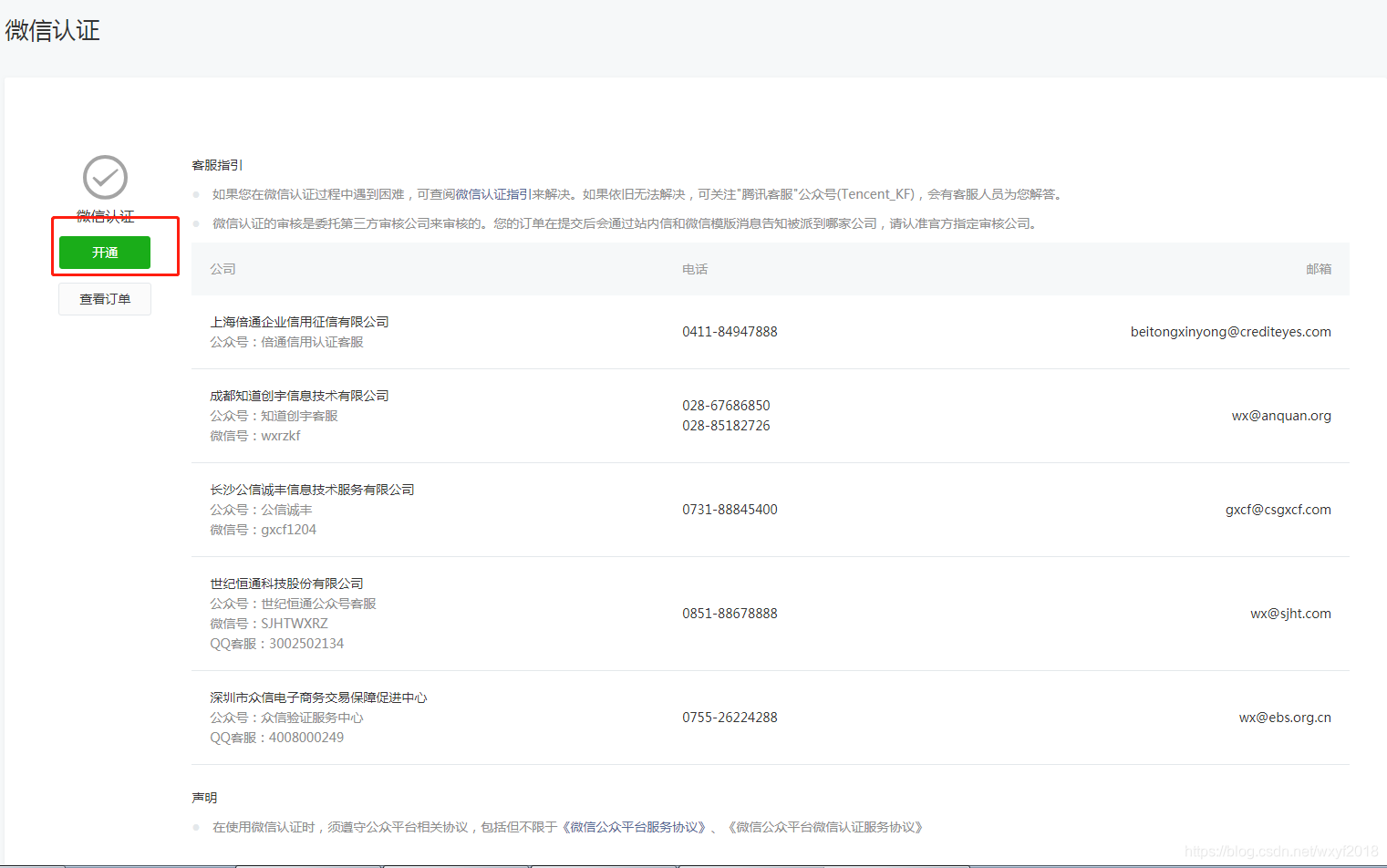Viewport: 1387px width, 868px height.
Task: Open 《微信公众平台微信认证服务协议》 link
Action: pos(825,827)
